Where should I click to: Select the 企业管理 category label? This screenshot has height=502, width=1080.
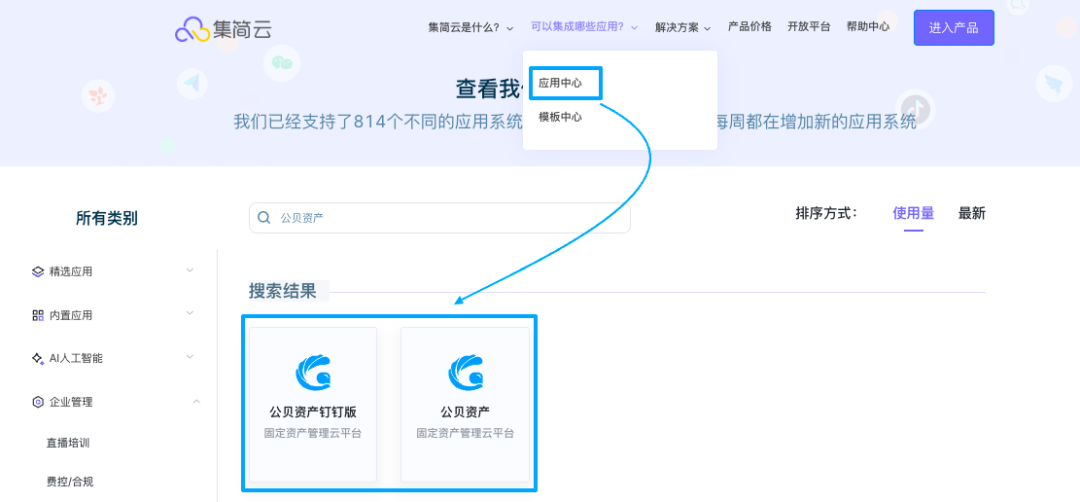pos(71,402)
